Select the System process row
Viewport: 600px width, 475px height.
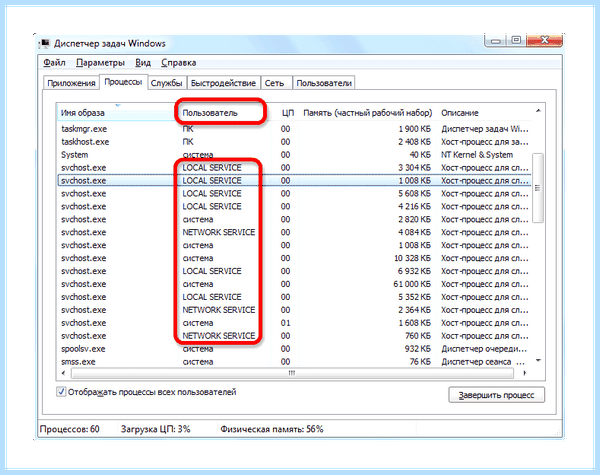point(295,155)
